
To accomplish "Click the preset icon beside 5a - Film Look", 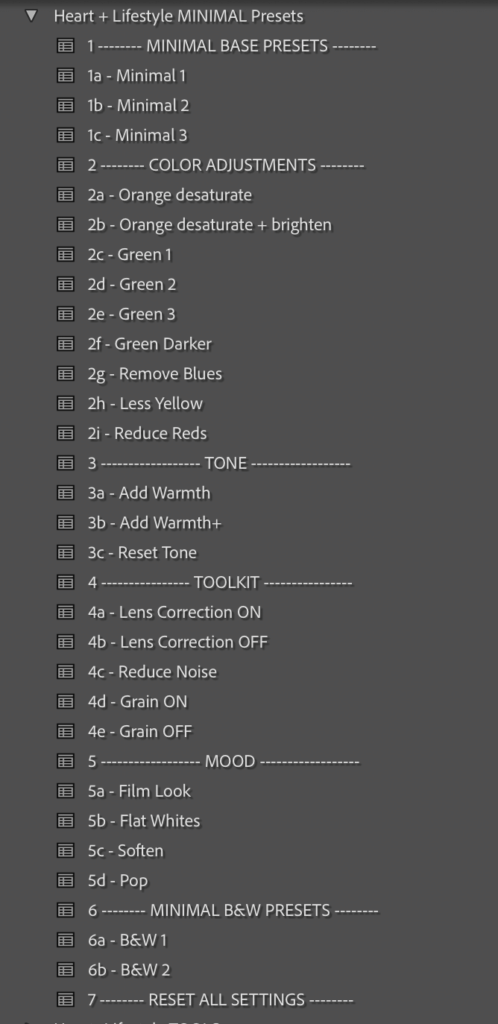I will pyautogui.click(x=65, y=792).
